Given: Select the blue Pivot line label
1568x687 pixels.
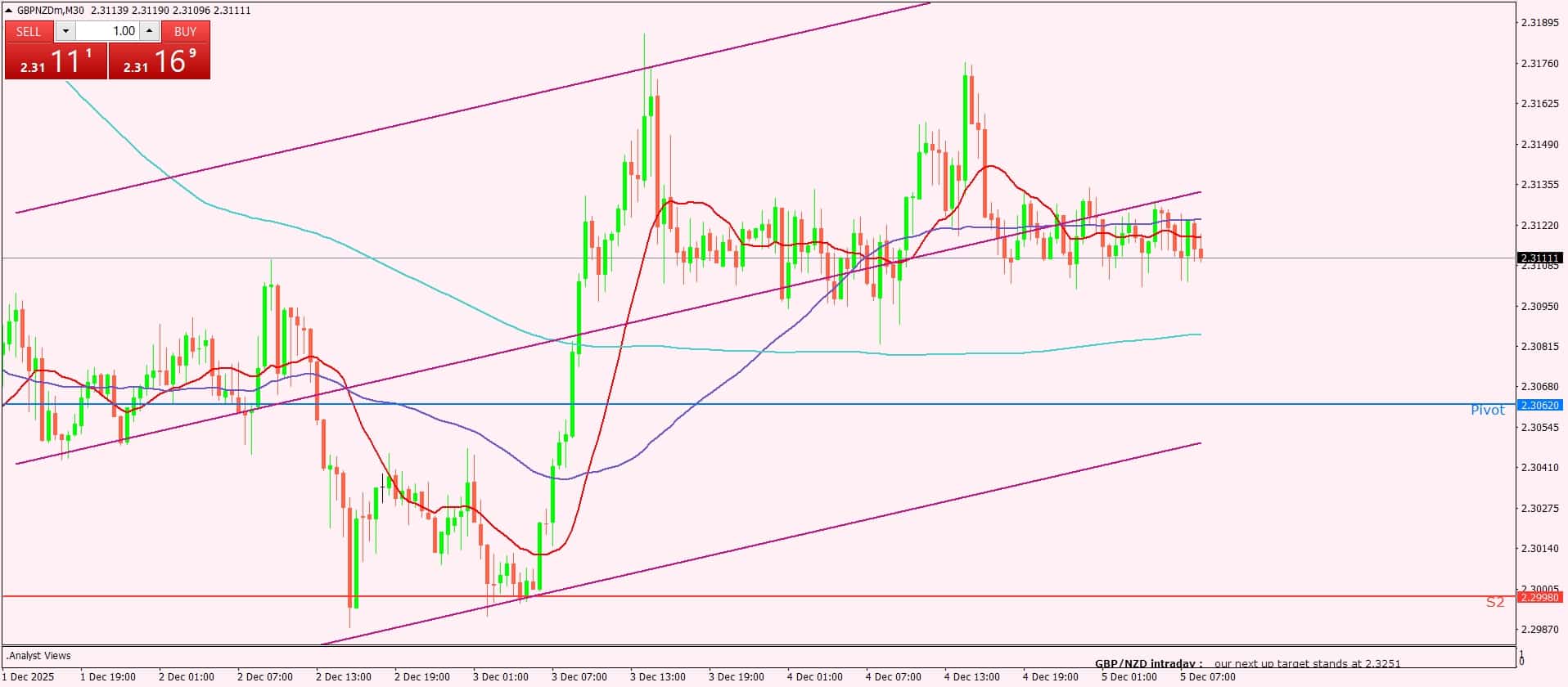Looking at the screenshot, I should click(1487, 411).
